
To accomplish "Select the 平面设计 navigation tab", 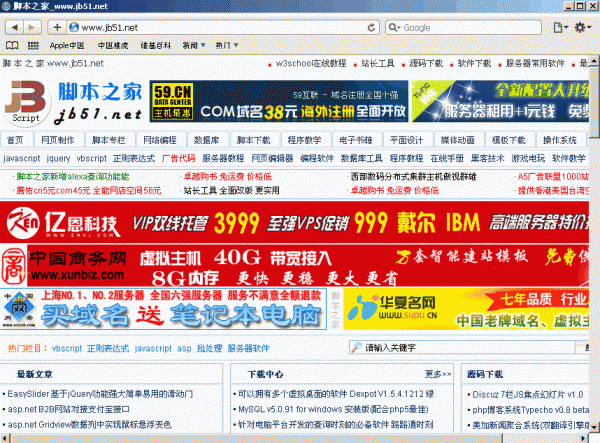I will click(406, 140).
